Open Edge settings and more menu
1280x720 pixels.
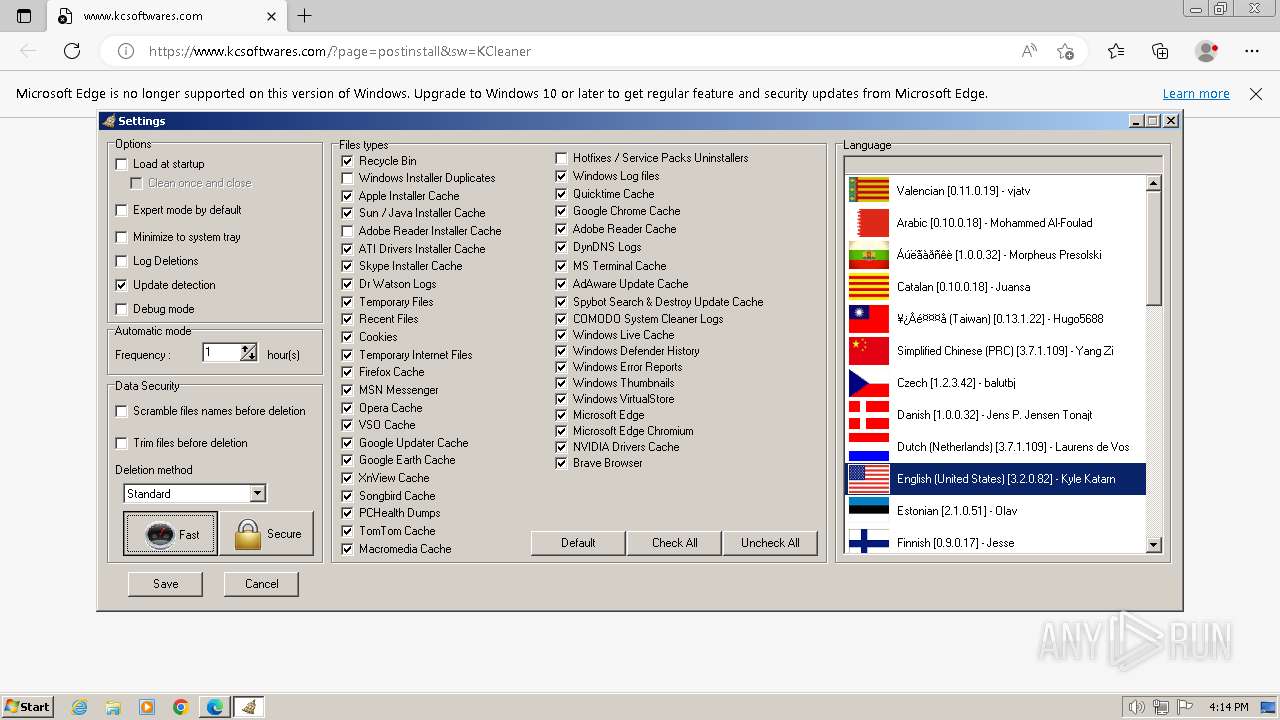[1252, 51]
